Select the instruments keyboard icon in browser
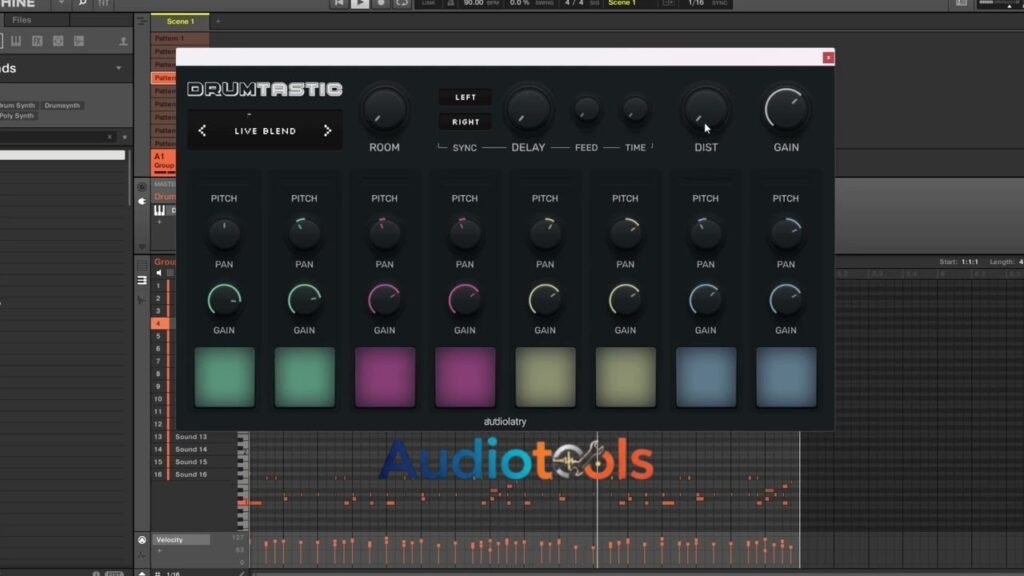Screen dimensions: 1024x576 pyautogui.click(x=16, y=41)
